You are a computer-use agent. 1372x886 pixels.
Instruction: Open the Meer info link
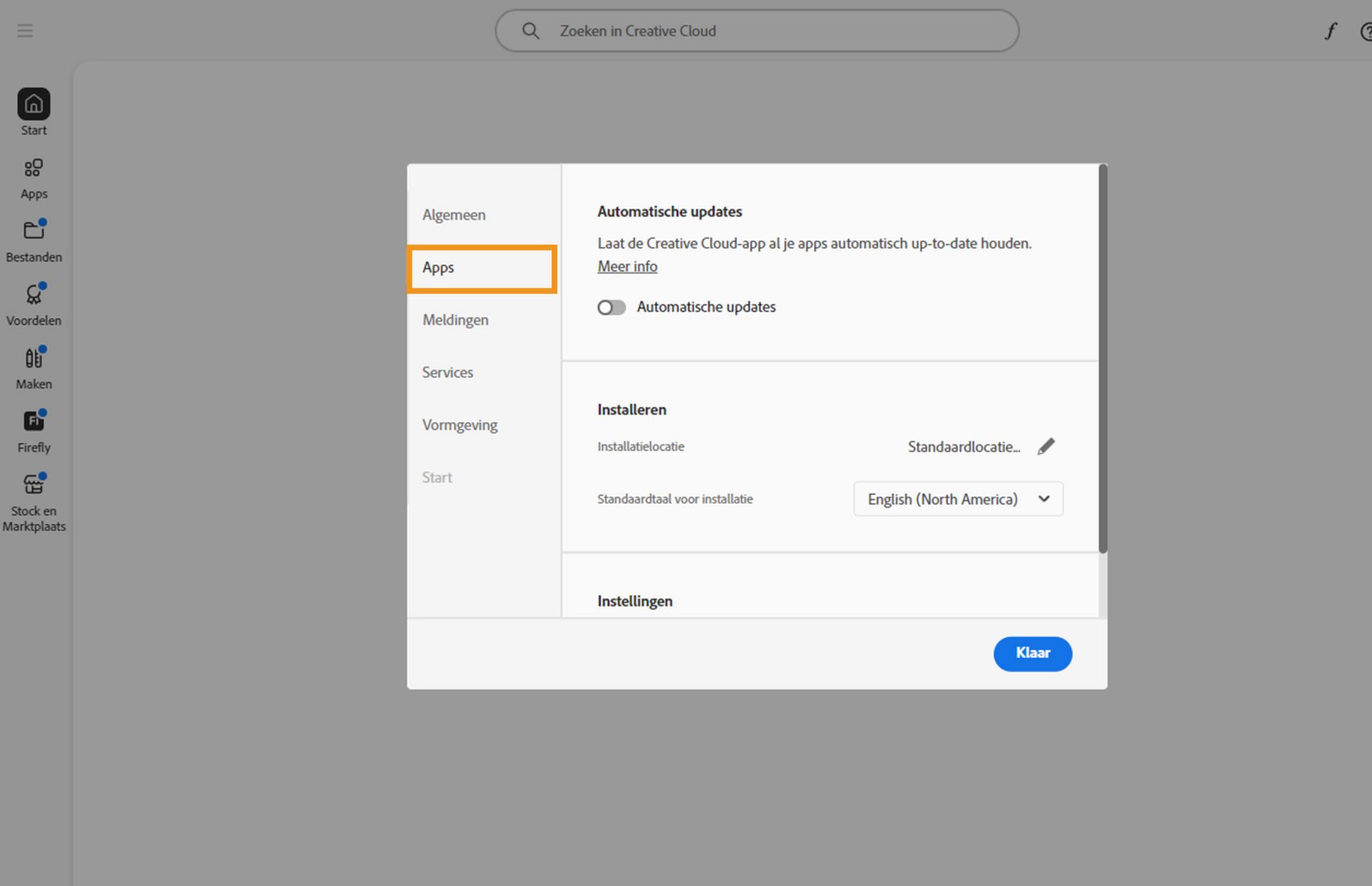pyautogui.click(x=627, y=267)
